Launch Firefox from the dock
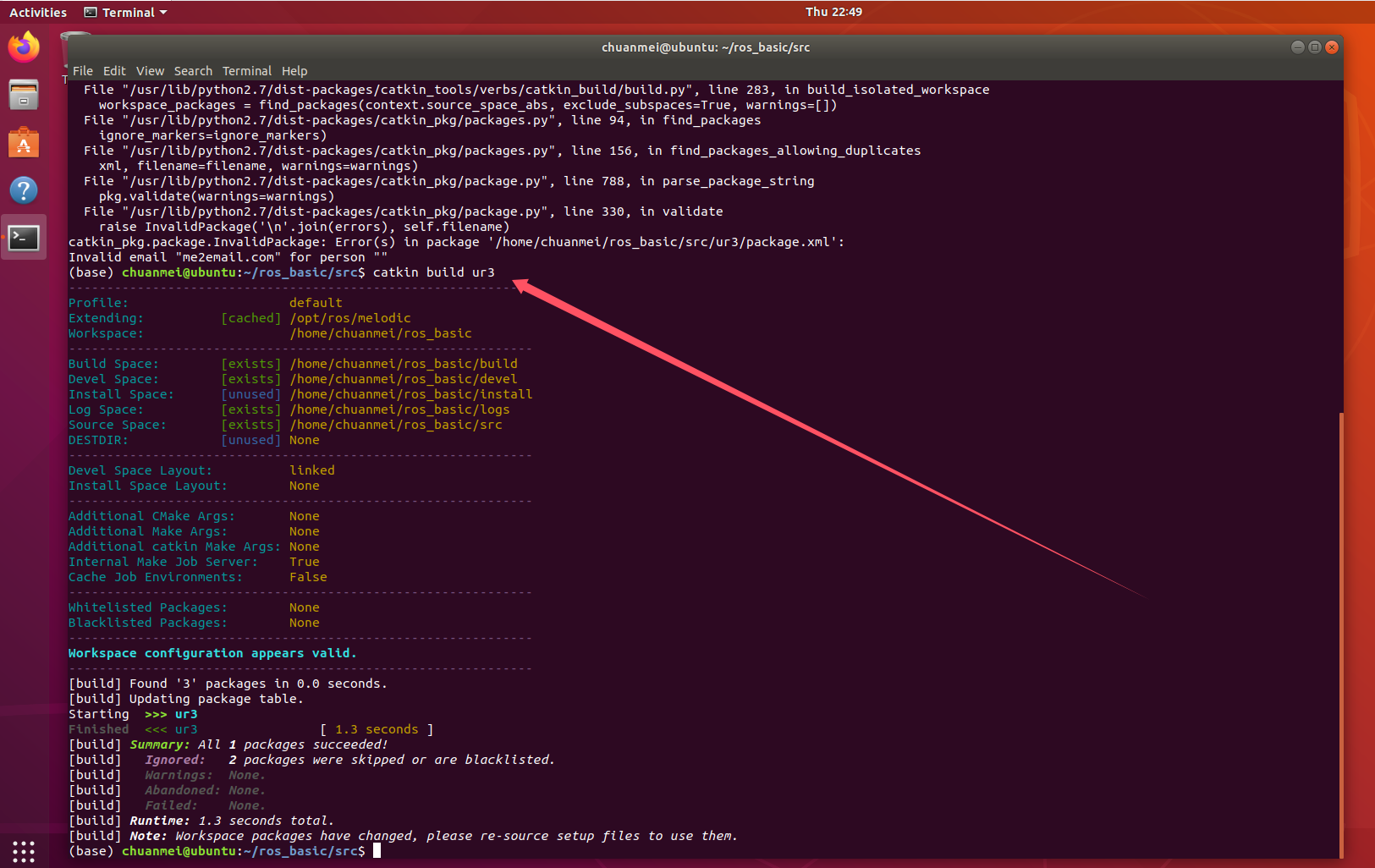 point(24,47)
